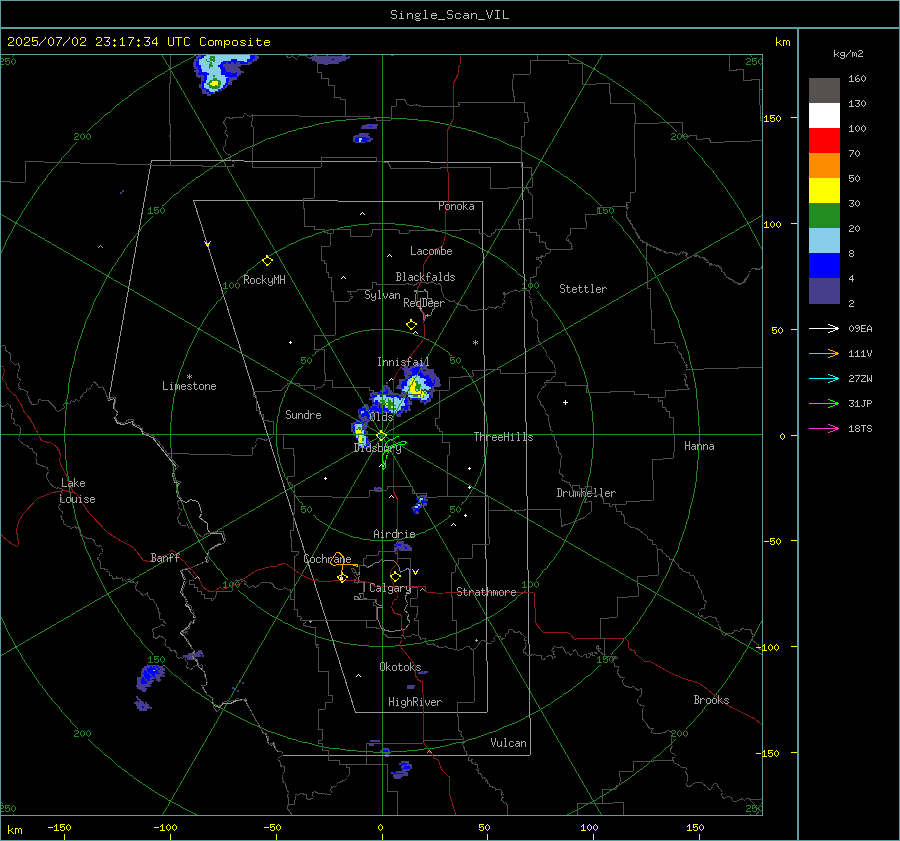
Task: Click the Okotoks town label
Action: (400, 666)
